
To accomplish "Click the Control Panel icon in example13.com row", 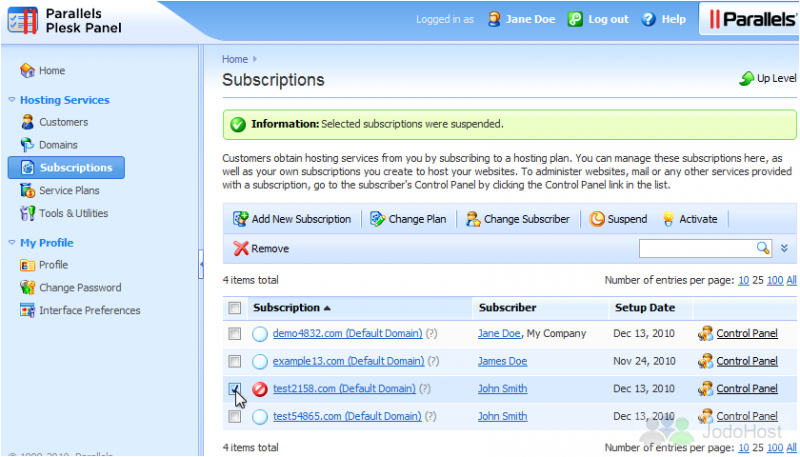I will click(x=705, y=361).
